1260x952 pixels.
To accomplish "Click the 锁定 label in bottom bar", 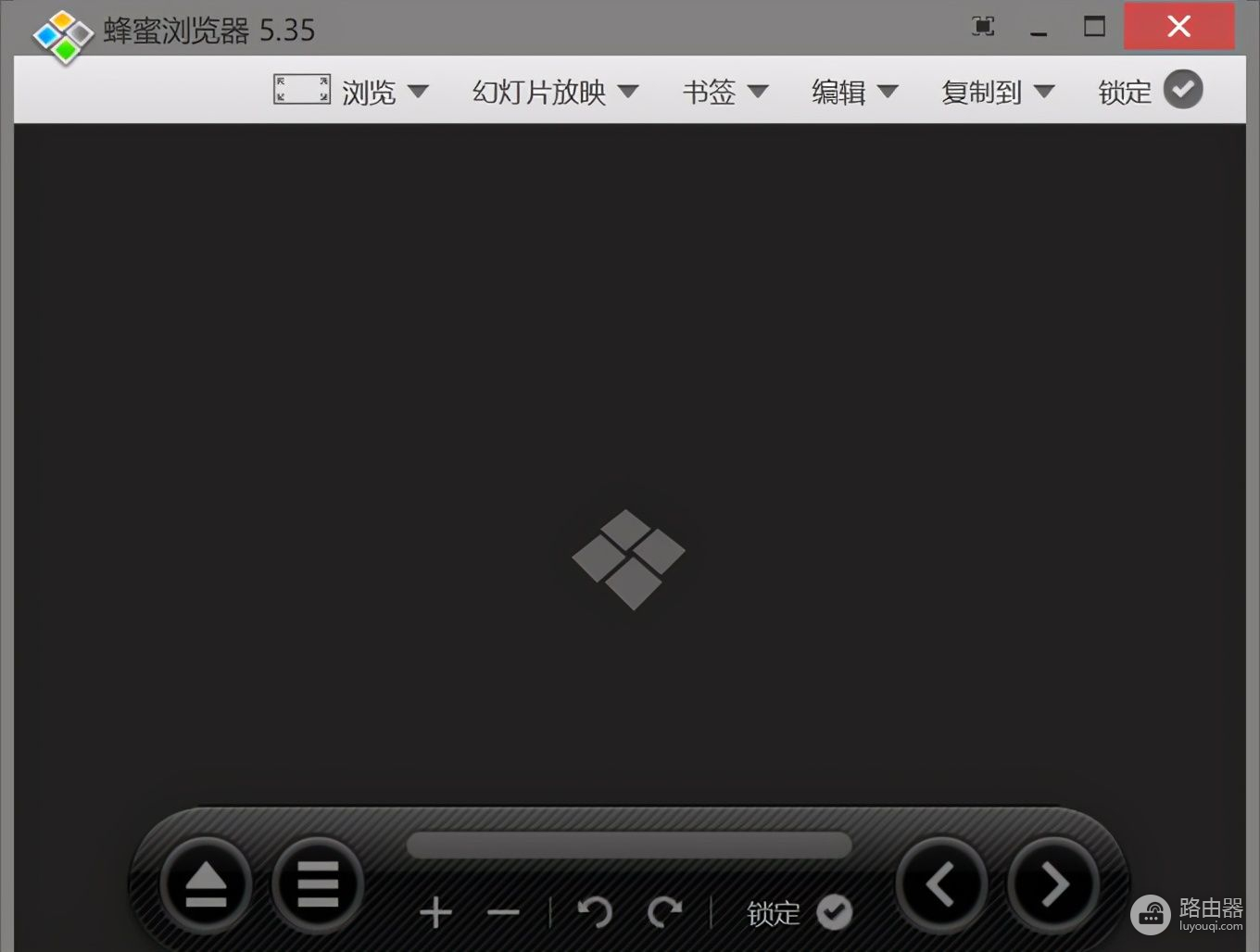I will click(774, 914).
